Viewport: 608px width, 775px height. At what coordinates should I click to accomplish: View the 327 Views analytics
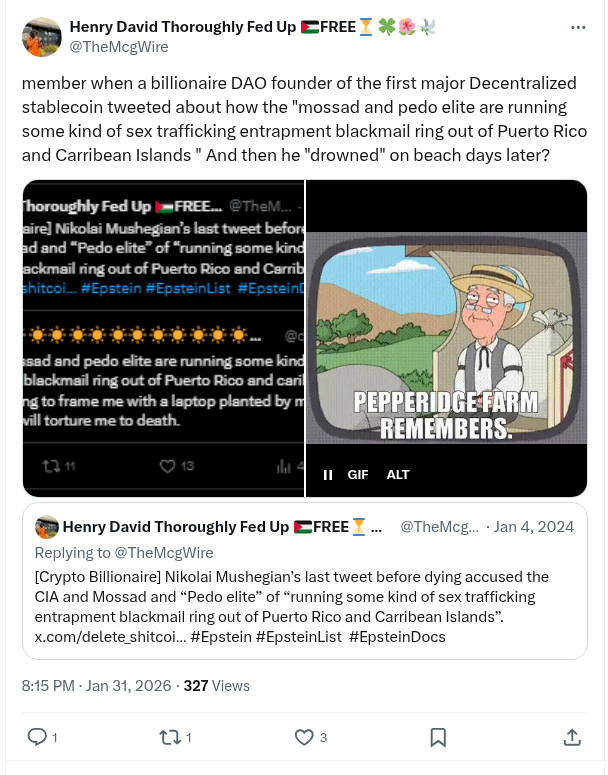click(x=217, y=686)
